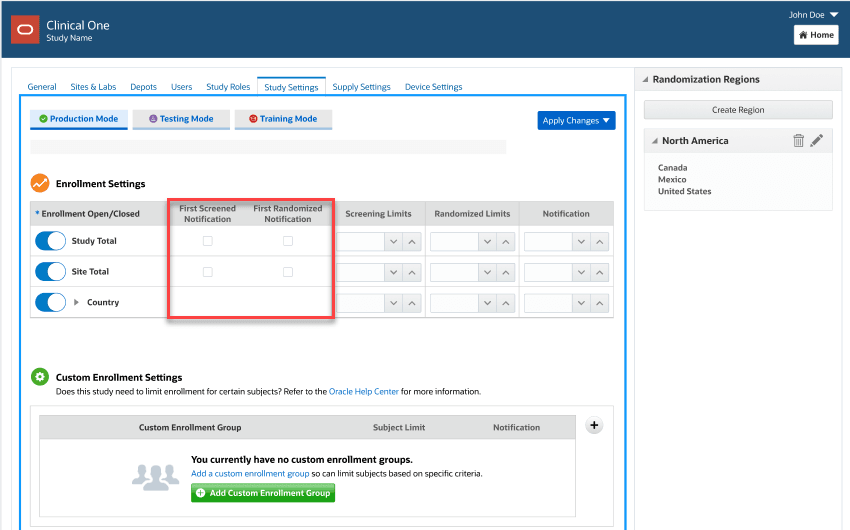
Task: Increase Study Total Notification value
Action: coord(600,242)
